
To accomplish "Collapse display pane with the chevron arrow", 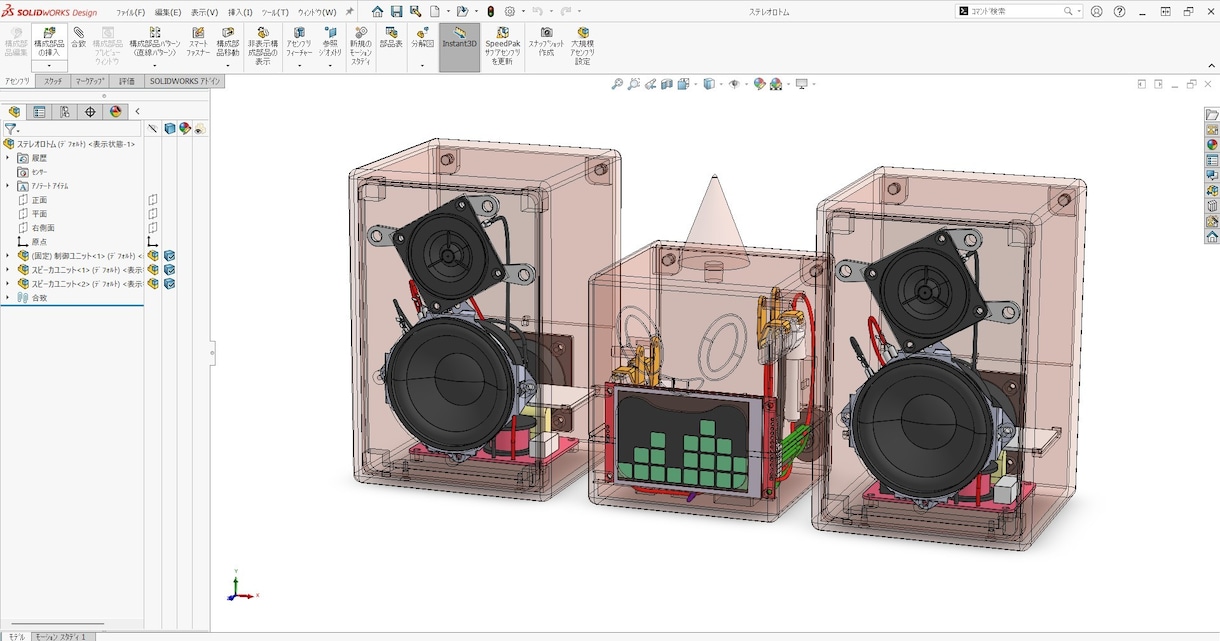I will 137,111.
